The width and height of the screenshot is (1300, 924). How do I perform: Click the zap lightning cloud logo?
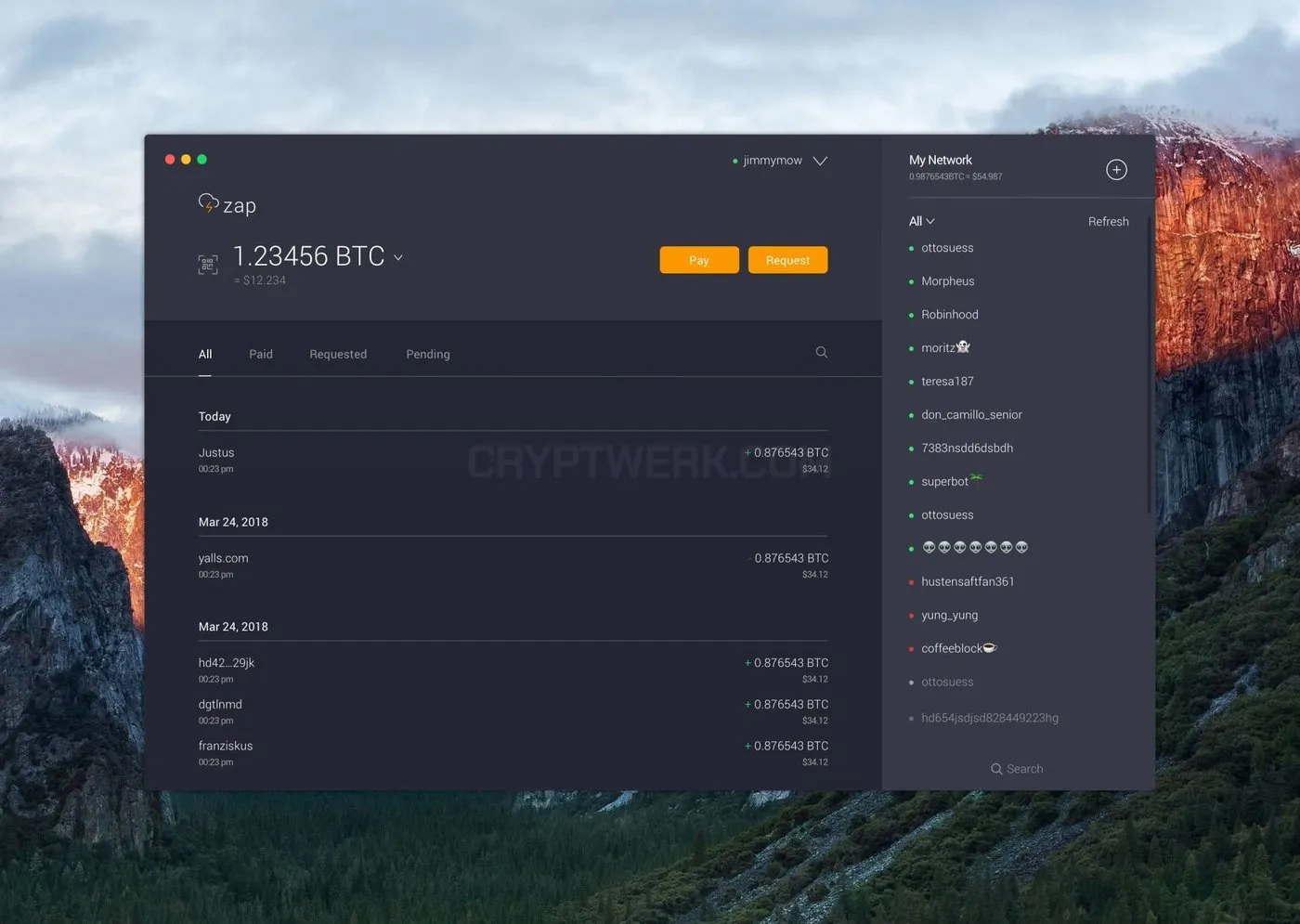[209, 202]
